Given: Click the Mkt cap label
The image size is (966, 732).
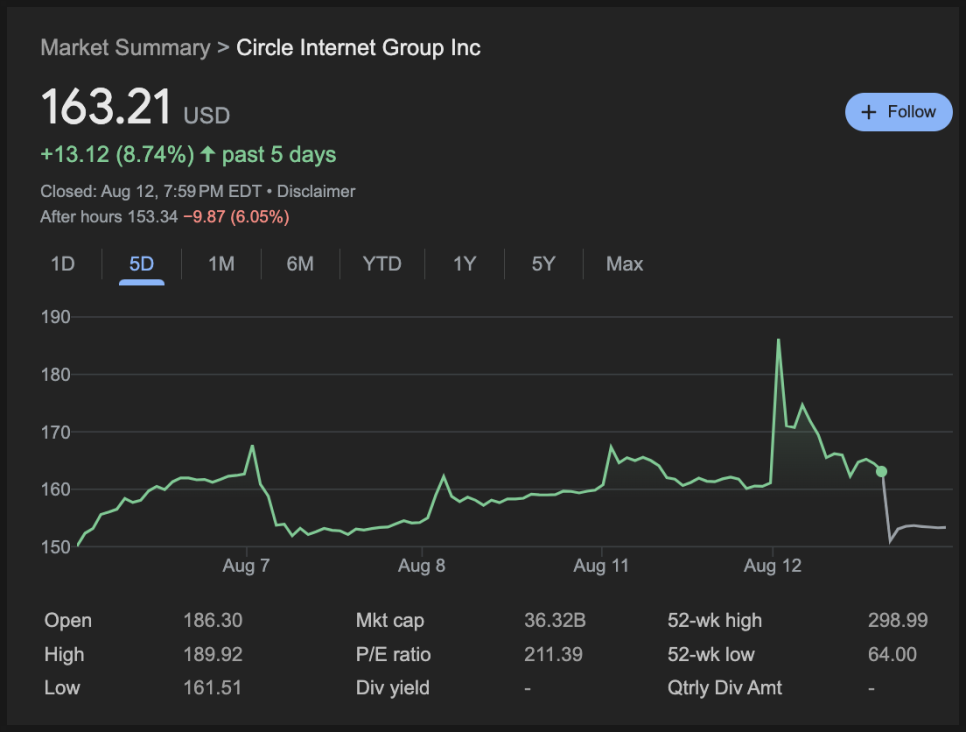Looking at the screenshot, I should tap(390, 620).
